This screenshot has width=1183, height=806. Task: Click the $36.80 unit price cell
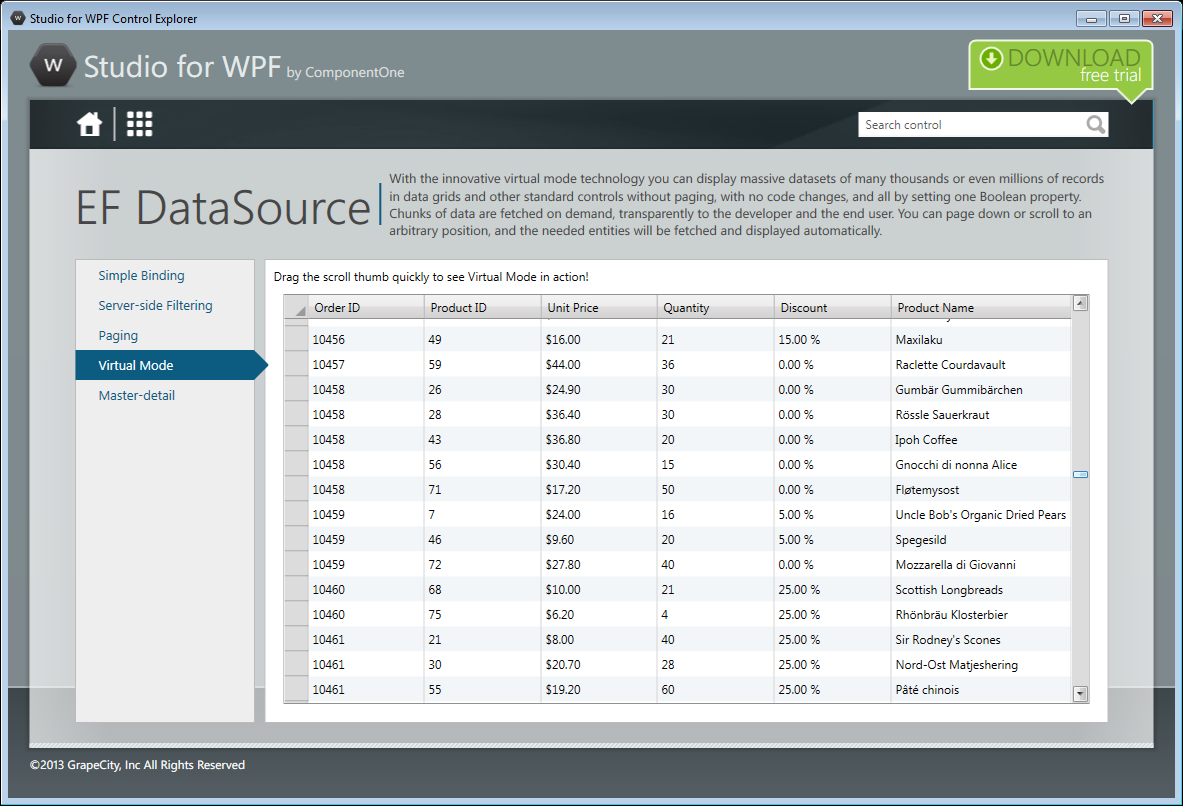click(600, 439)
